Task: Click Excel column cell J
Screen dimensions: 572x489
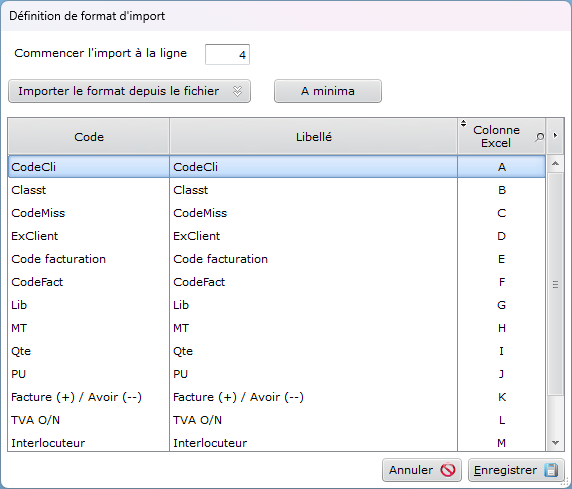Action: click(x=502, y=374)
